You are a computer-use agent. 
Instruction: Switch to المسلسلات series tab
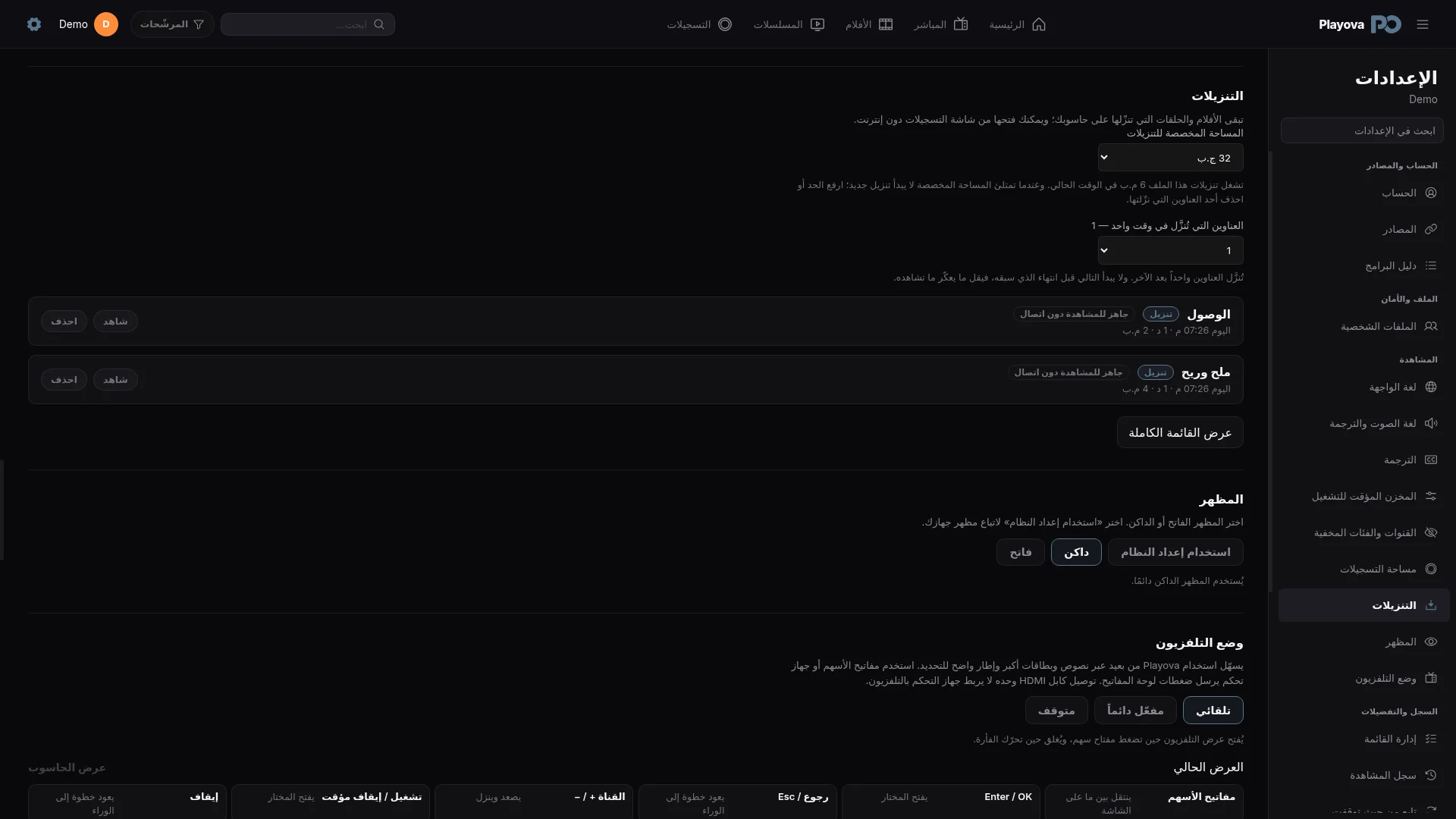(x=789, y=24)
